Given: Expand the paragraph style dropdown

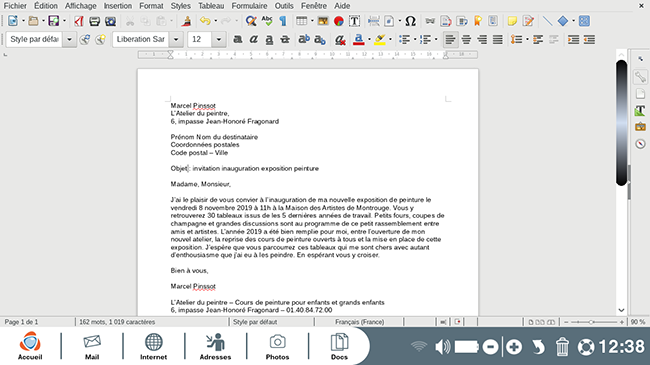Looking at the screenshot, I should (69, 39).
